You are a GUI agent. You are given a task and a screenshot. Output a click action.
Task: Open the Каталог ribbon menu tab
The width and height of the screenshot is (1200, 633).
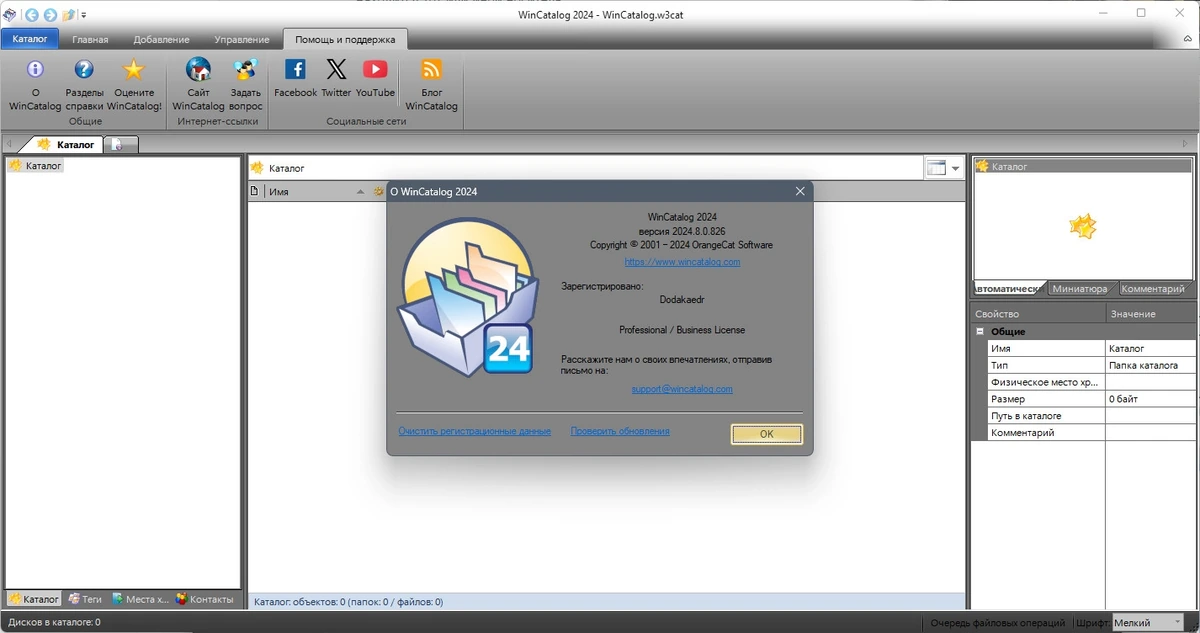point(30,39)
